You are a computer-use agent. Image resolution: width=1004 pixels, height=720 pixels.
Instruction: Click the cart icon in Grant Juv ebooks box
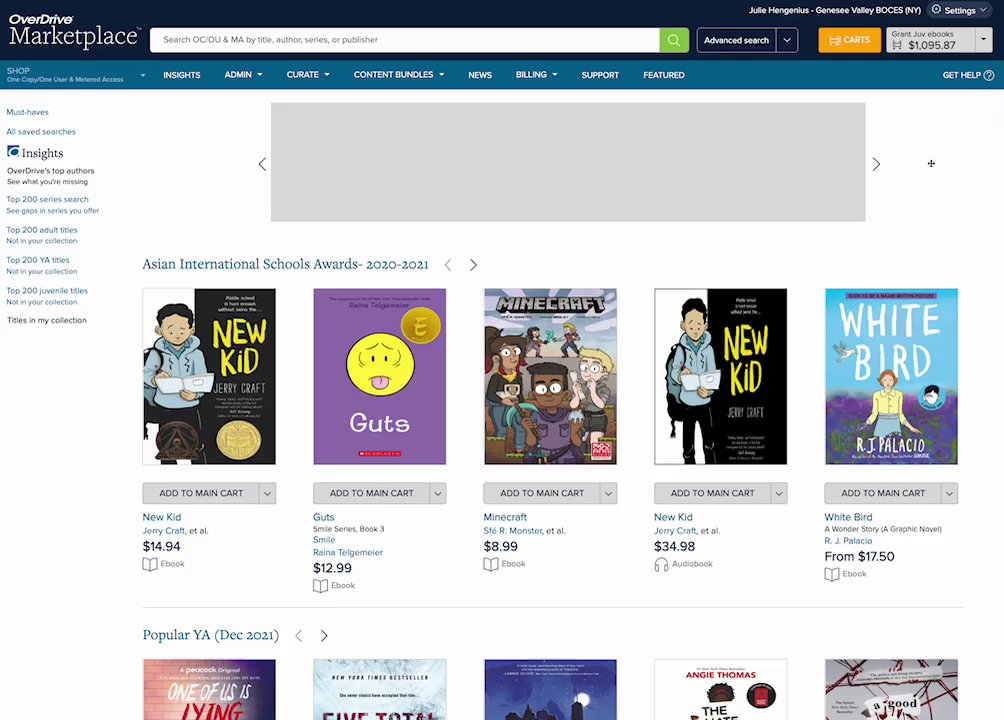coord(897,45)
